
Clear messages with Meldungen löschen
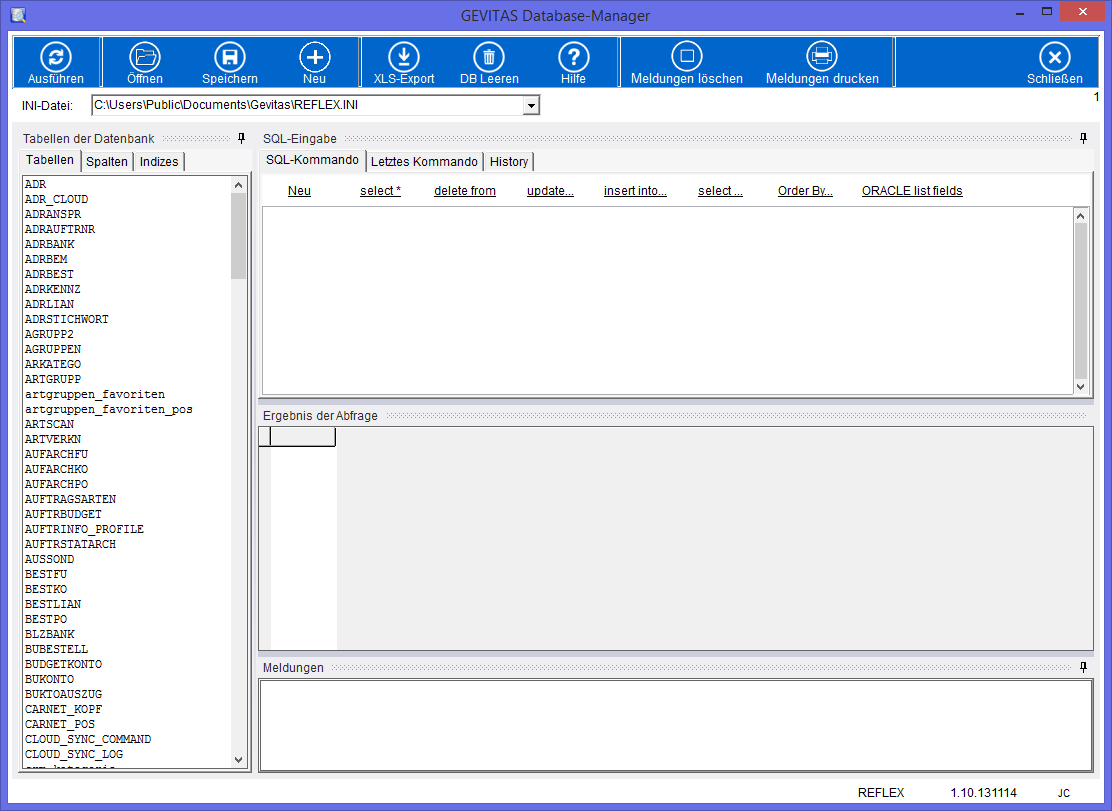tap(686, 63)
